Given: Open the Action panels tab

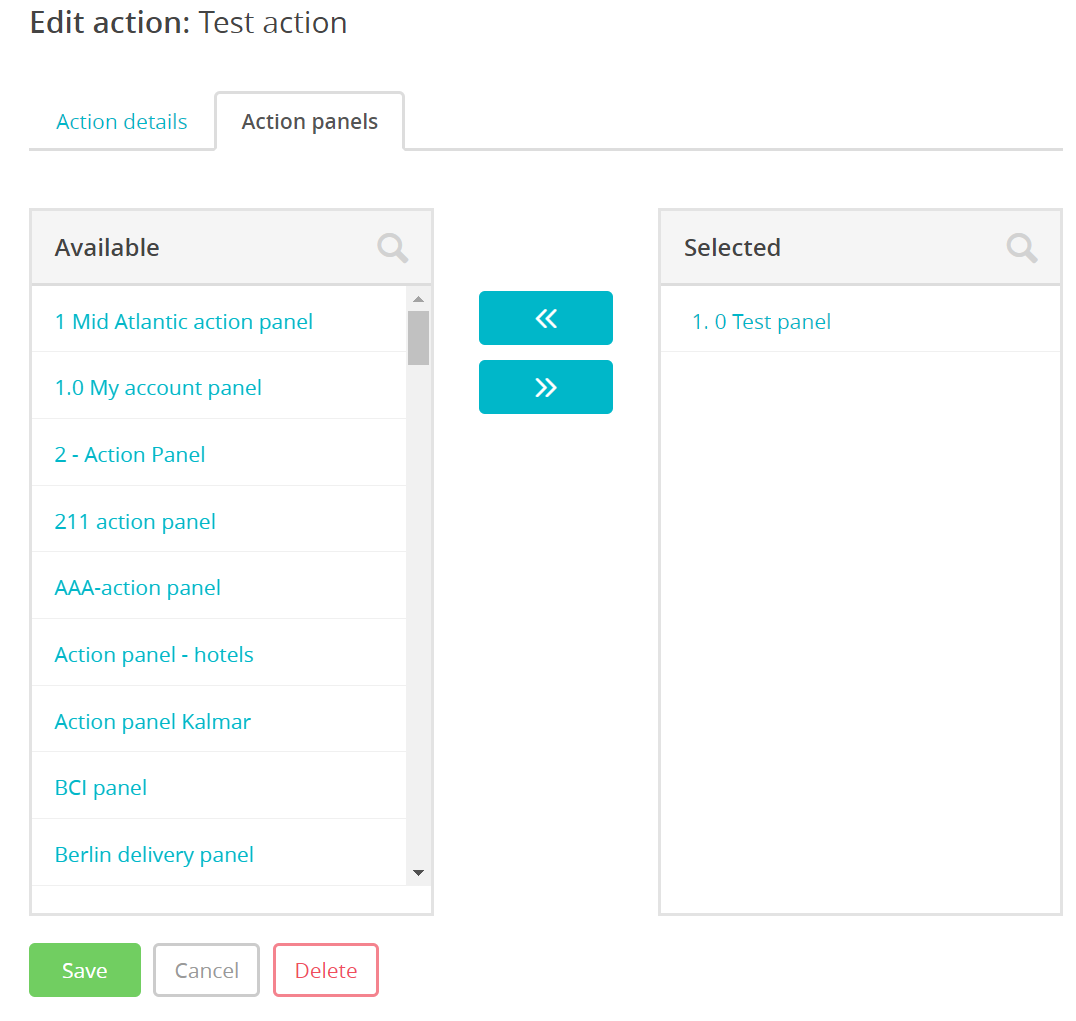Looking at the screenshot, I should 310,122.
